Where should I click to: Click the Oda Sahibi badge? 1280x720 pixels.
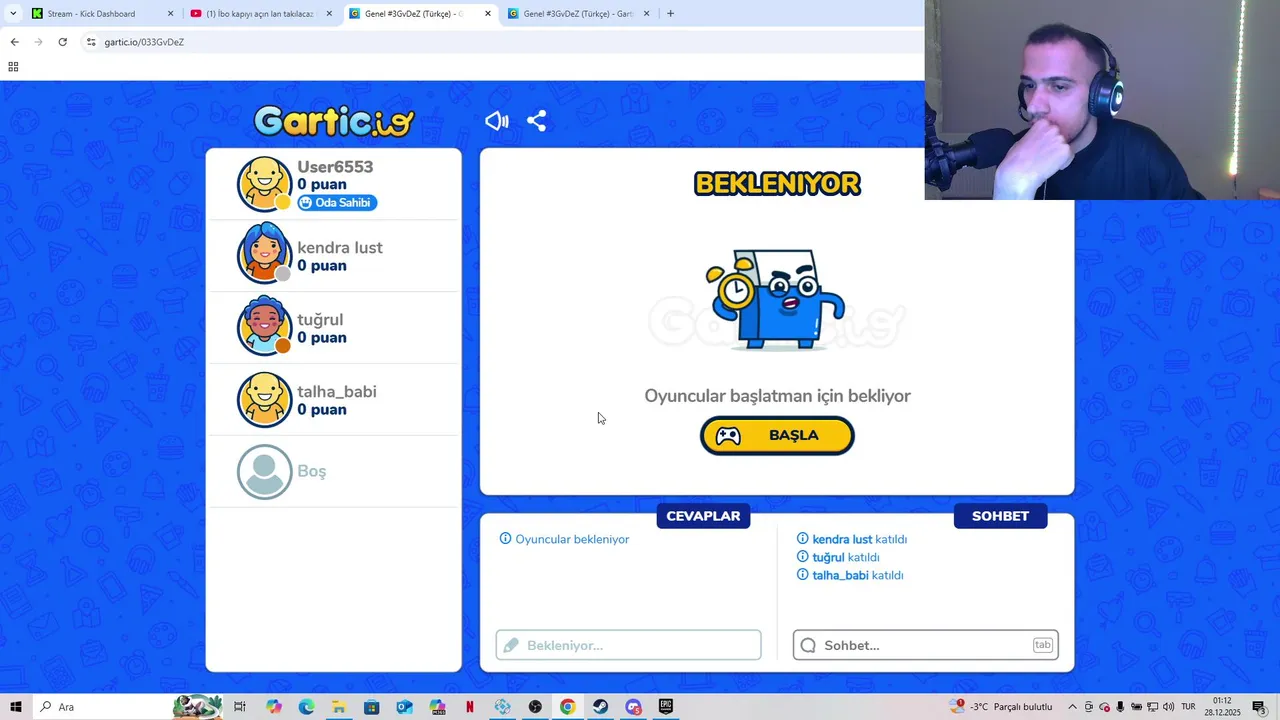(337, 203)
